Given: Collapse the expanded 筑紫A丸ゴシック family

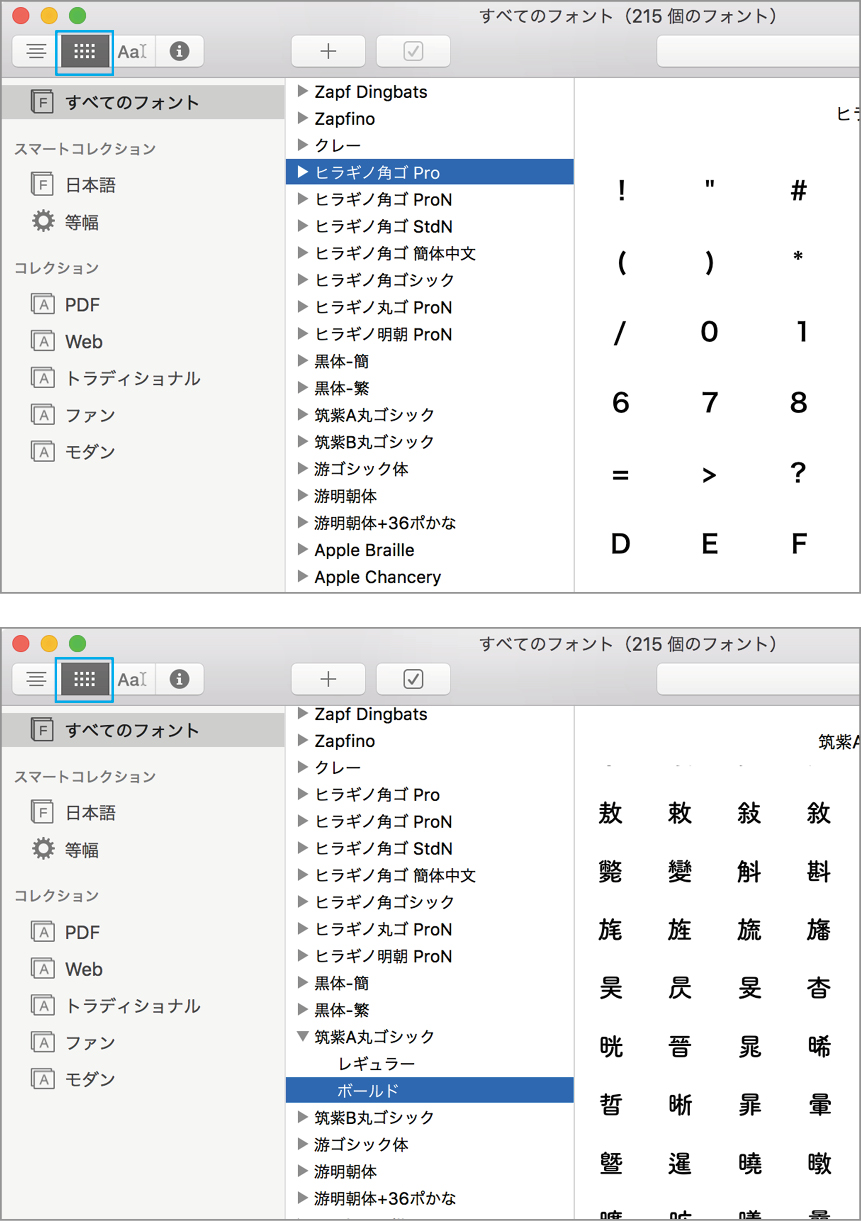Looking at the screenshot, I should coord(303,1037).
